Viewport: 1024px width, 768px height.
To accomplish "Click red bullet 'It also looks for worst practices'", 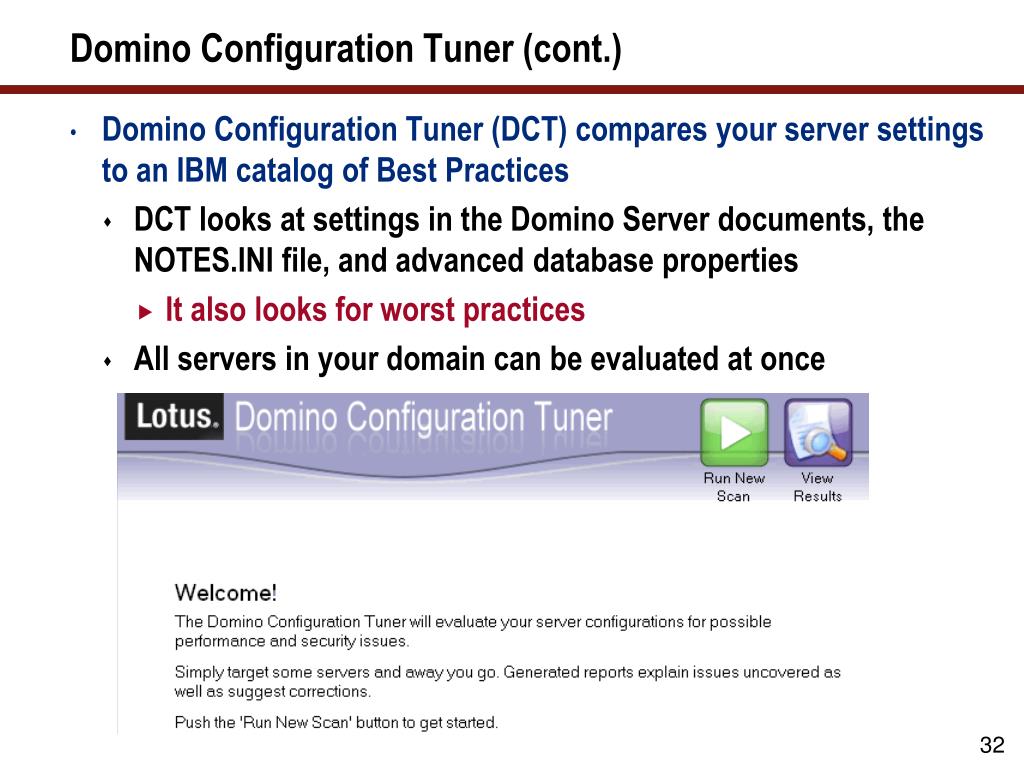I will click(375, 310).
